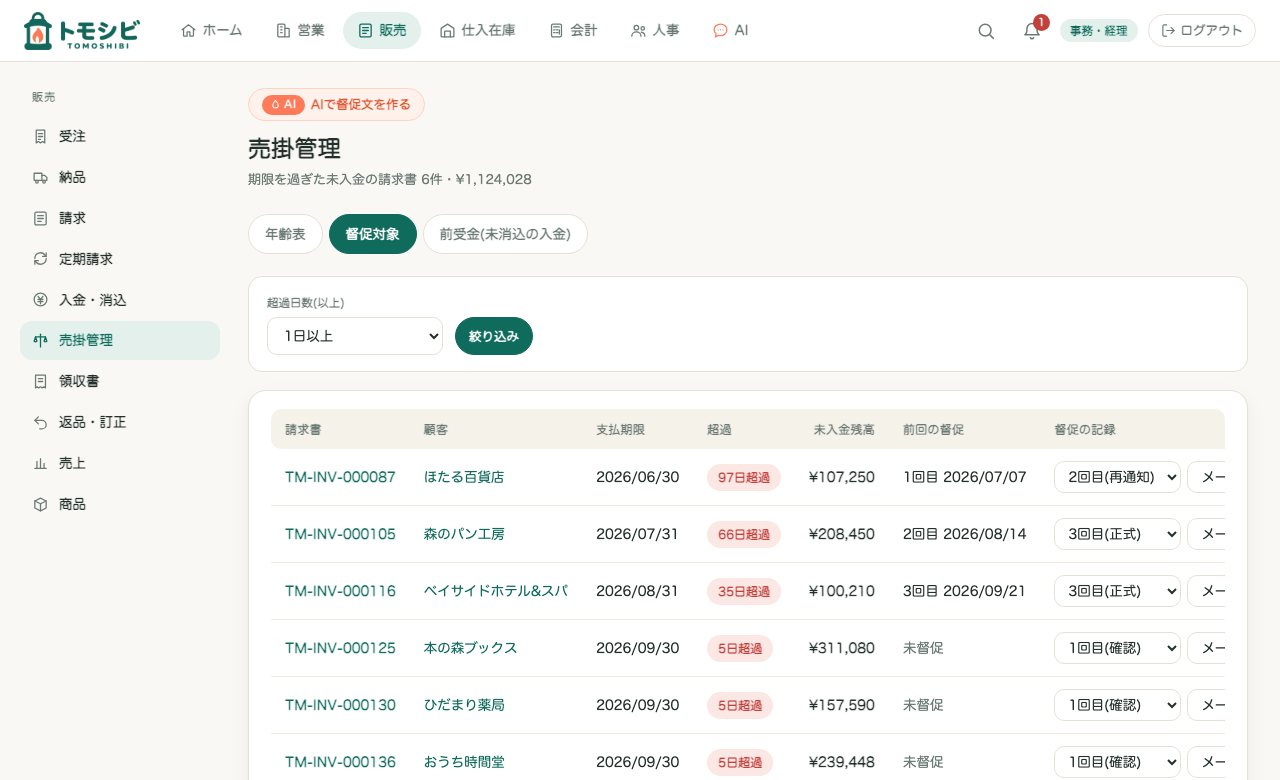This screenshot has width=1280, height=780.
Task: Click the Tomoshibi logo
Action: [x=81, y=31]
